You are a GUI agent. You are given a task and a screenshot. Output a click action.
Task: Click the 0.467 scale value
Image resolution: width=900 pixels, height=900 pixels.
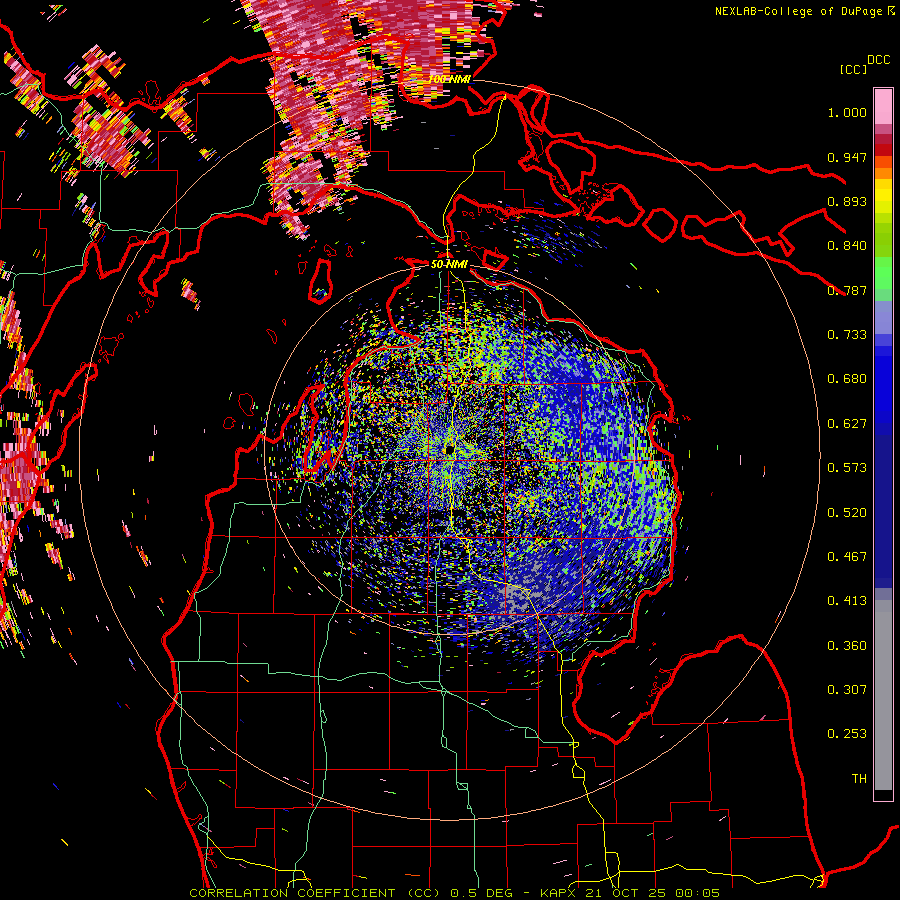click(847, 557)
